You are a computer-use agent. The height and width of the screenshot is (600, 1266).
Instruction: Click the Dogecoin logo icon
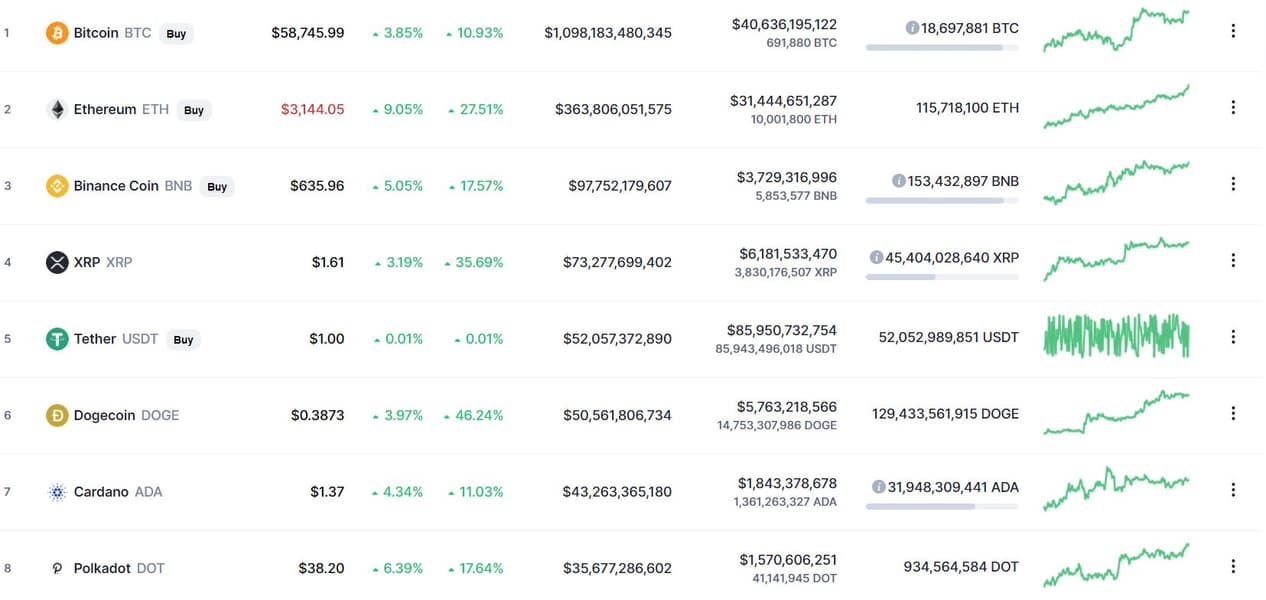tap(57, 415)
